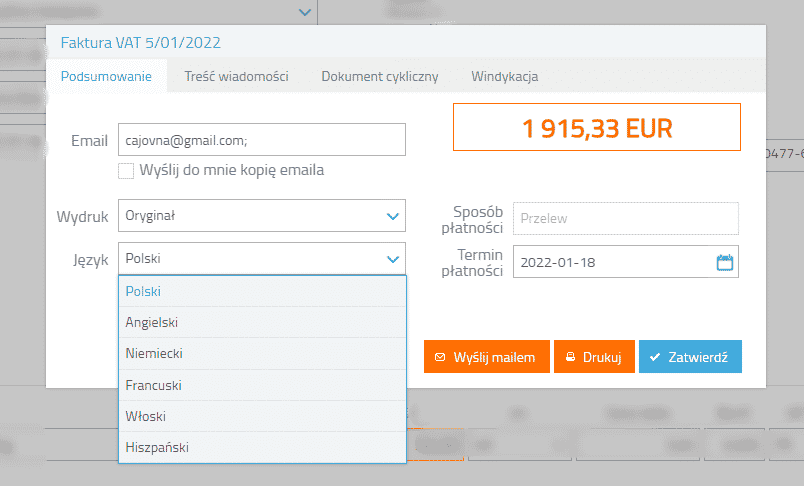The width and height of the screenshot is (804, 486).
Task: Go to the Dokument cykliczny tab
Action: (379, 76)
